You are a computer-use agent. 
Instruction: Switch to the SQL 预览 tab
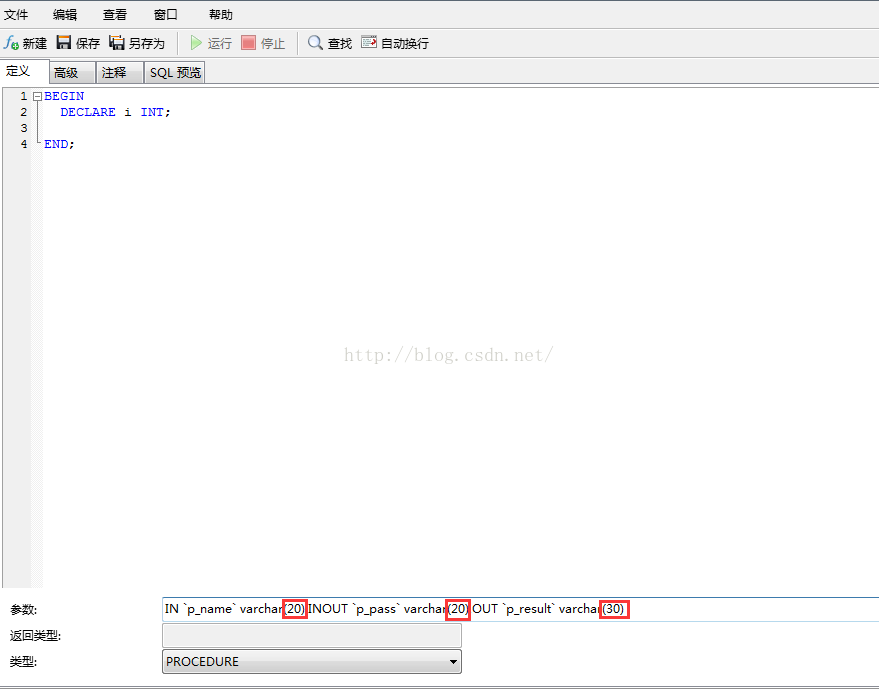(x=175, y=73)
